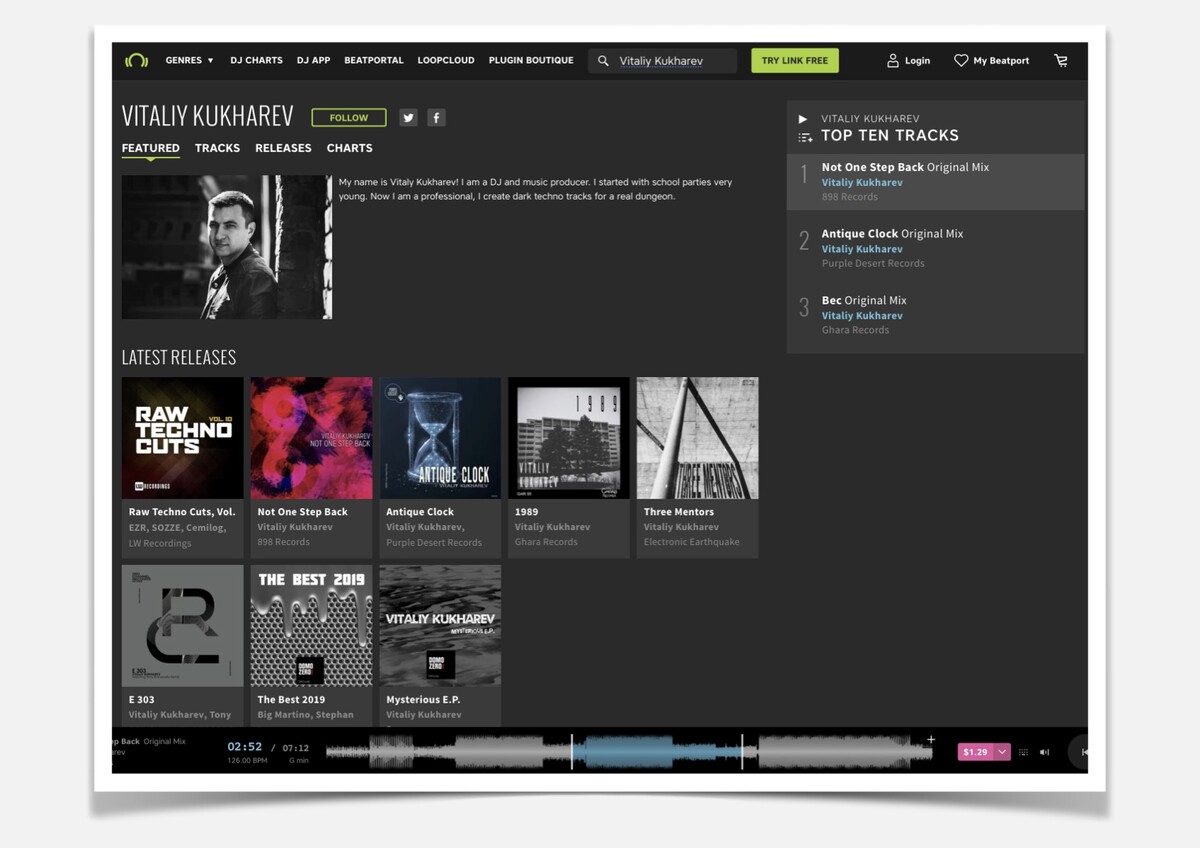Click the Beatport headphones logo
Viewport: 1200px width, 848px height.
(136, 60)
